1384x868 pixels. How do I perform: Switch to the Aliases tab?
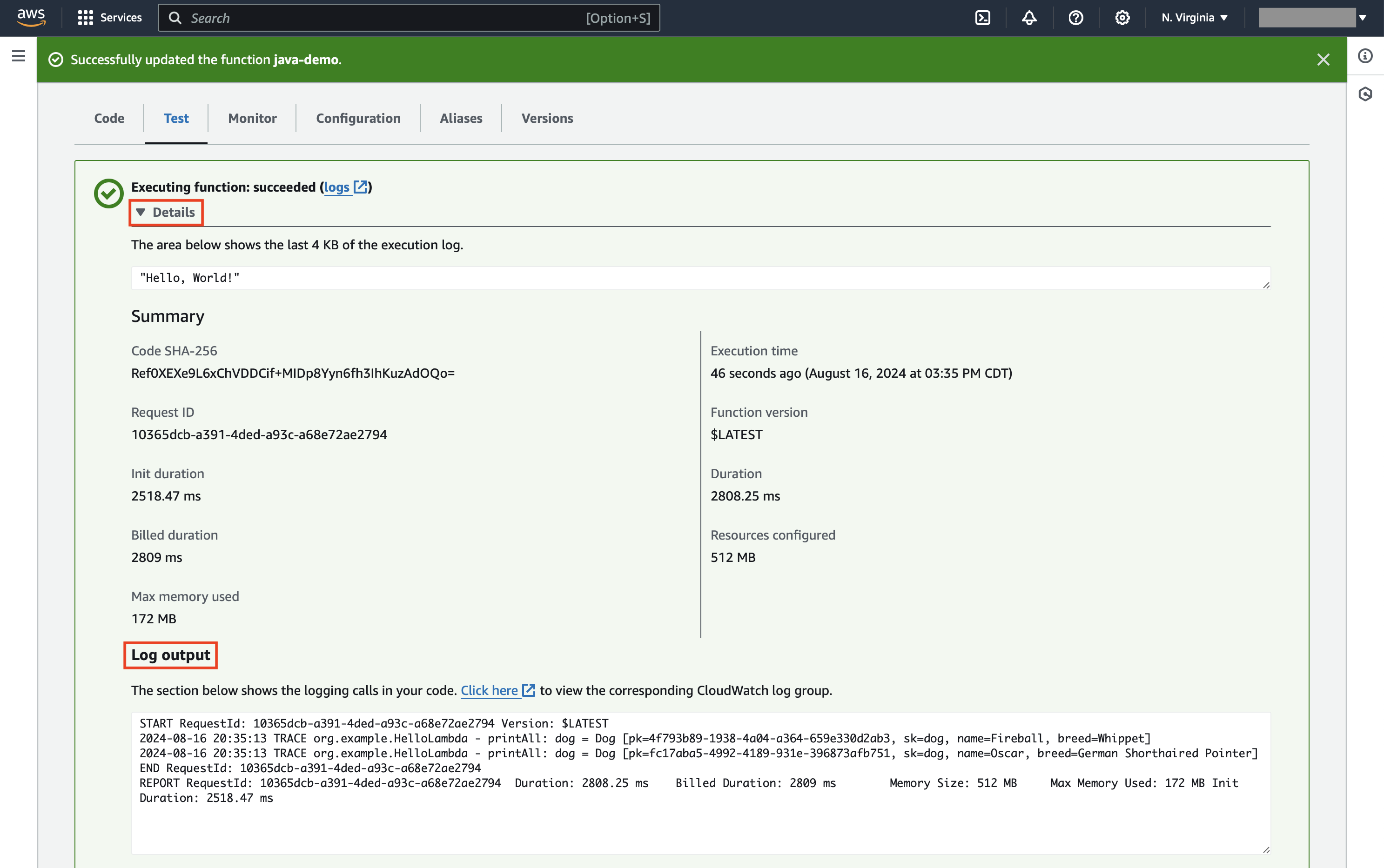click(x=461, y=118)
